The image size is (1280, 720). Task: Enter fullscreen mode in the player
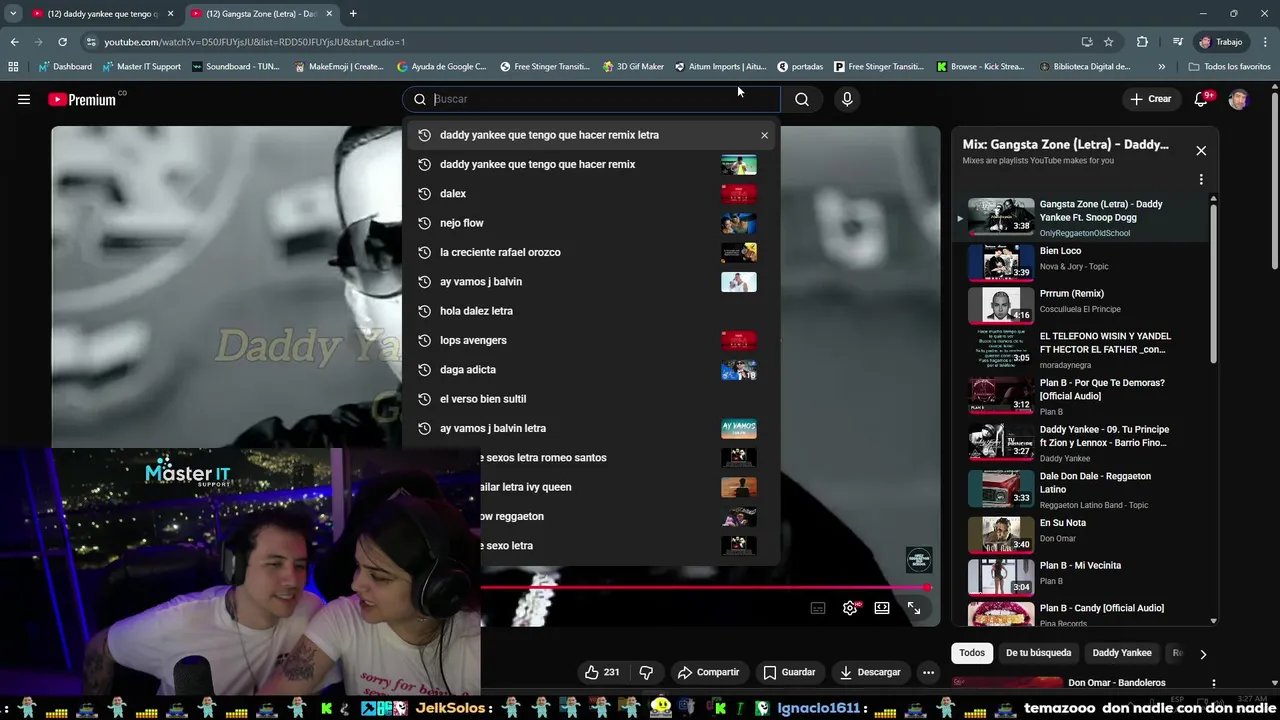914,608
